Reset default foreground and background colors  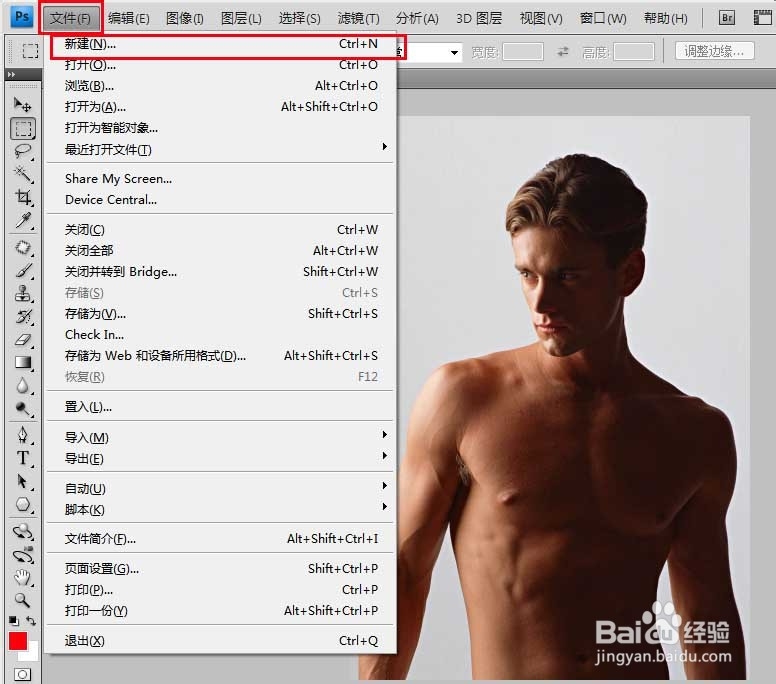pyautogui.click(x=14, y=621)
